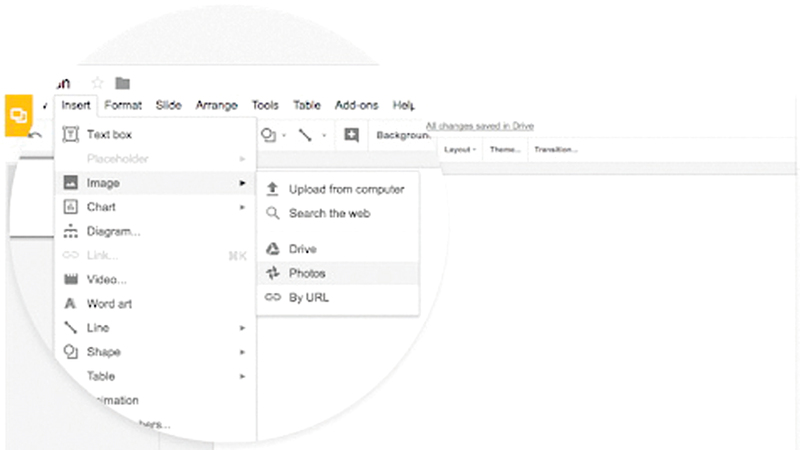Expand the Shape submenu arrow
The image size is (800, 450).
(242, 352)
